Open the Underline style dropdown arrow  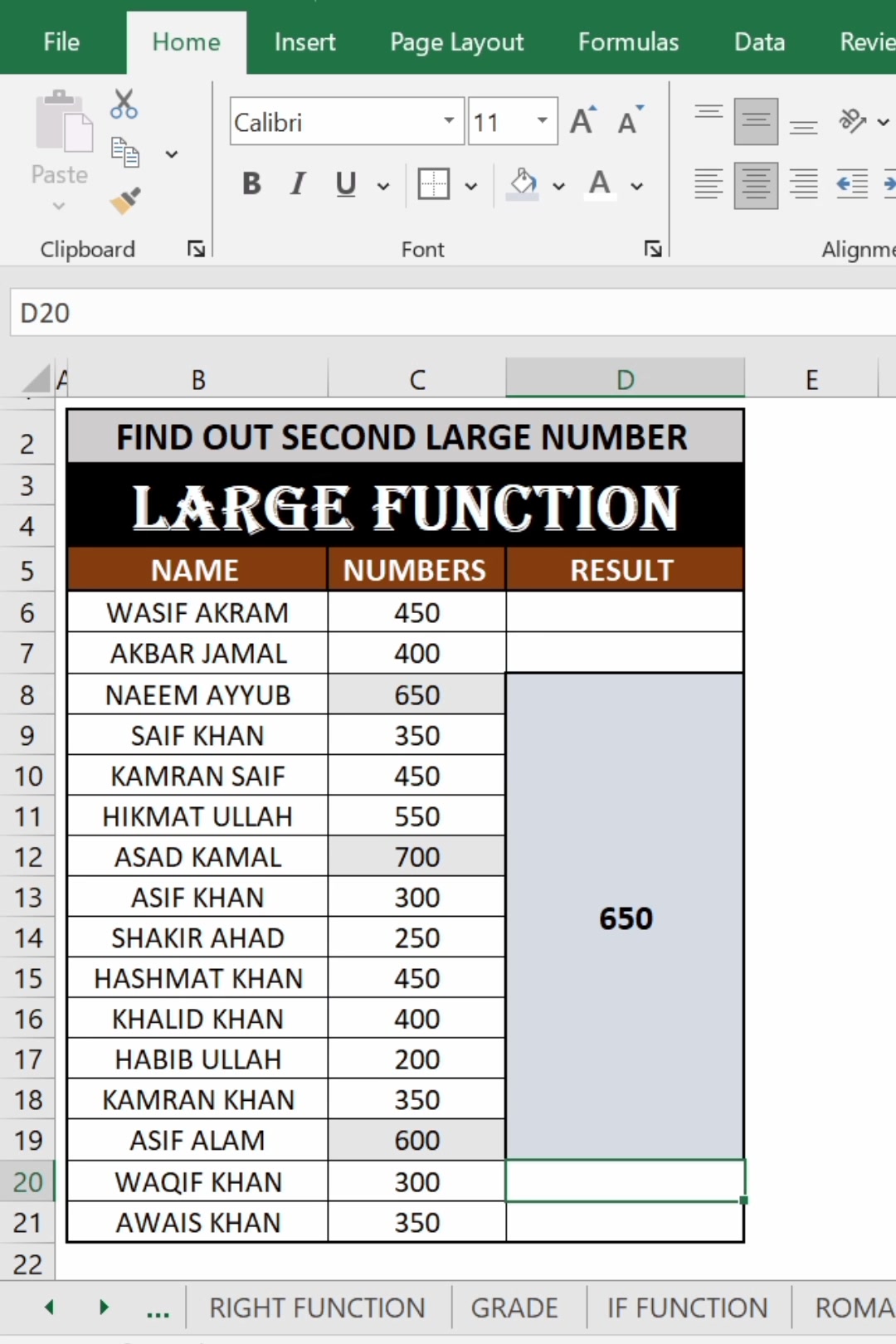tap(383, 186)
